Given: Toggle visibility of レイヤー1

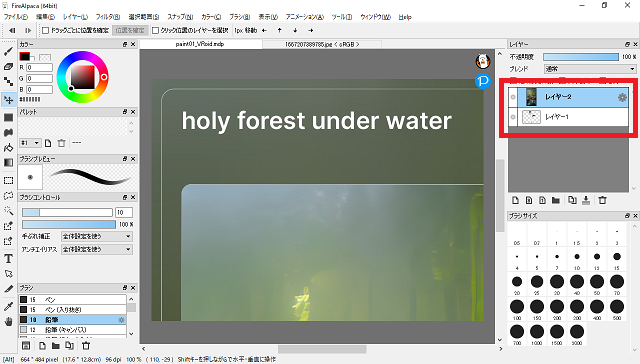Looking at the screenshot, I should 513,117.
